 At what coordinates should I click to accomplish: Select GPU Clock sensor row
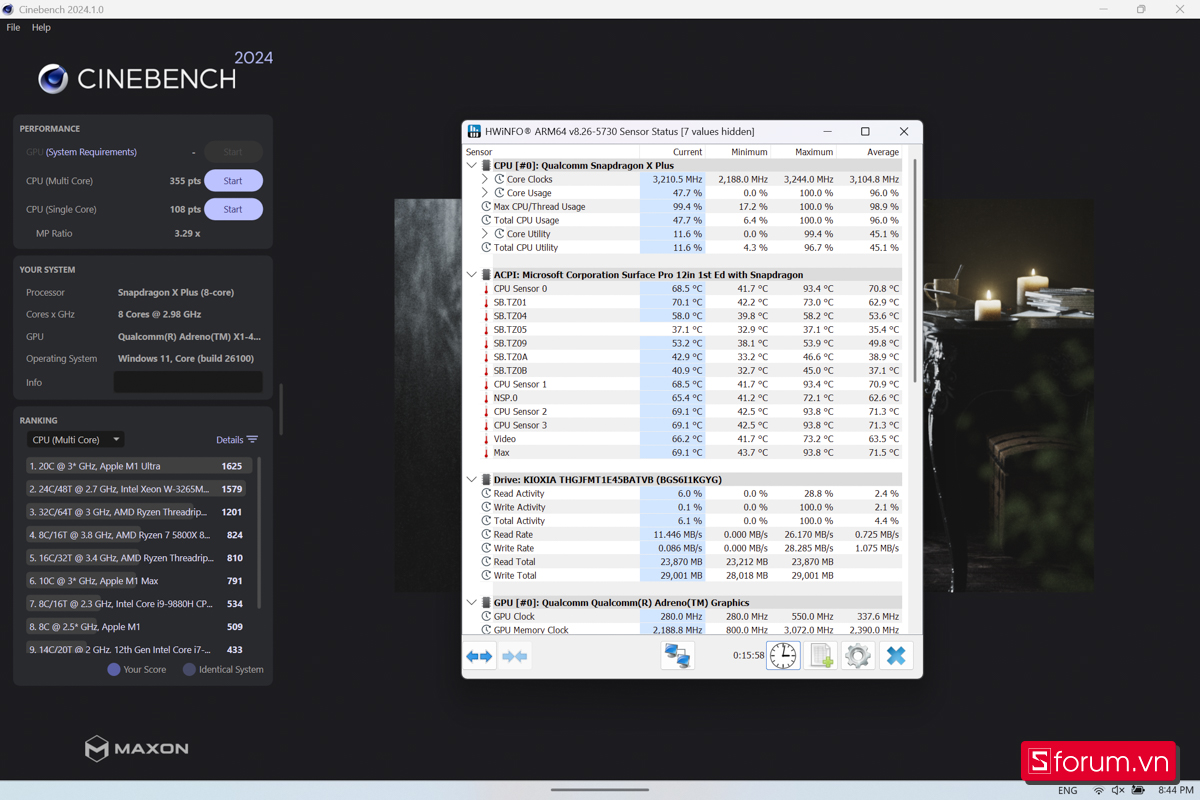[x=684, y=617]
